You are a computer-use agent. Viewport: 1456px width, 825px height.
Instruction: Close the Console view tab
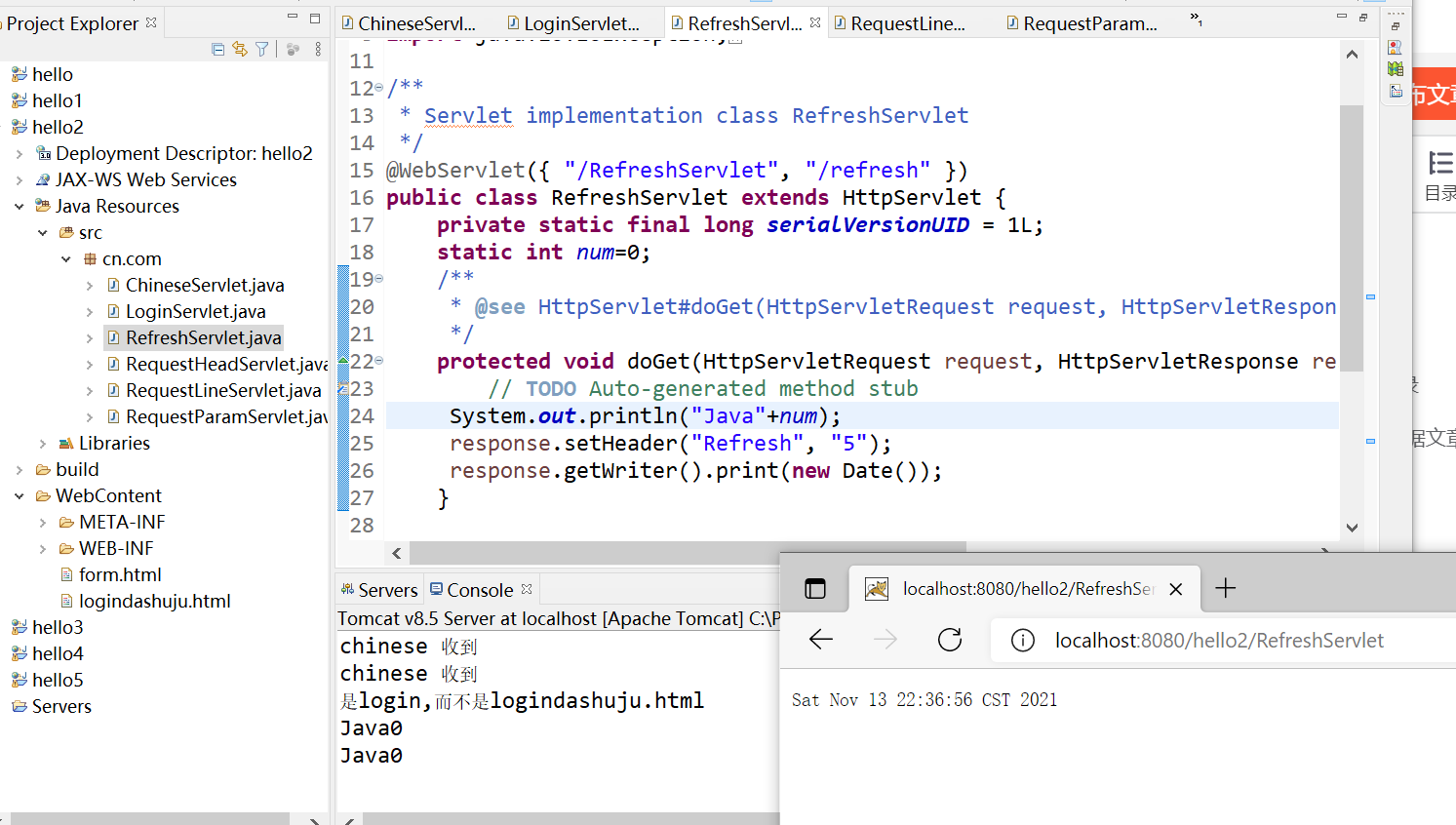tap(527, 589)
